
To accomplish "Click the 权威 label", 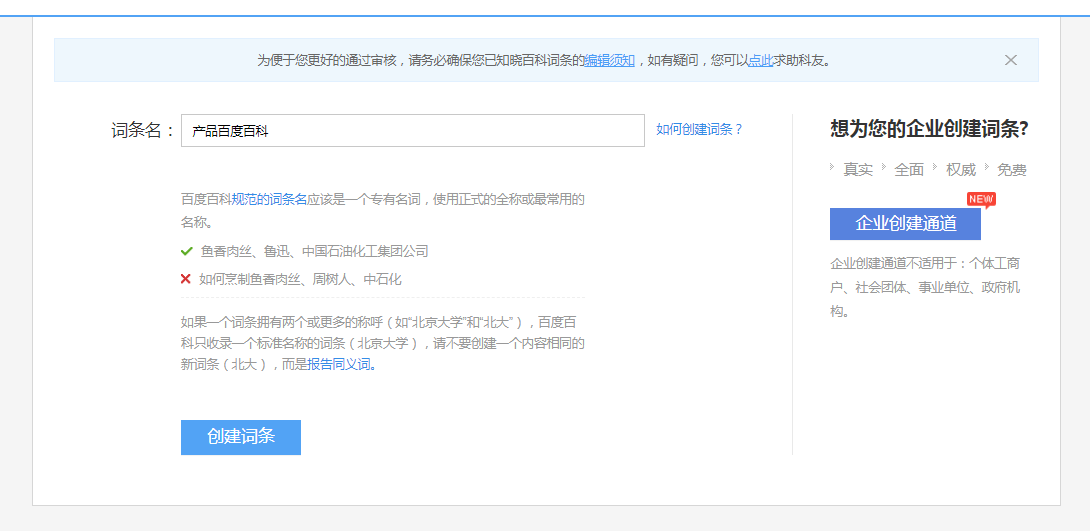I will click(x=961, y=170).
